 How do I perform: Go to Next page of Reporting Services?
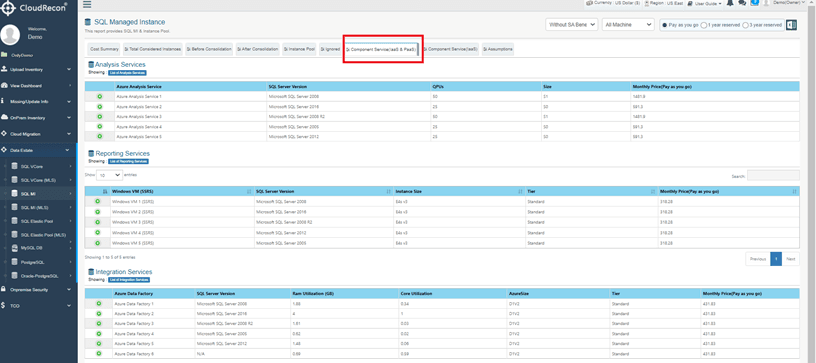click(x=790, y=258)
